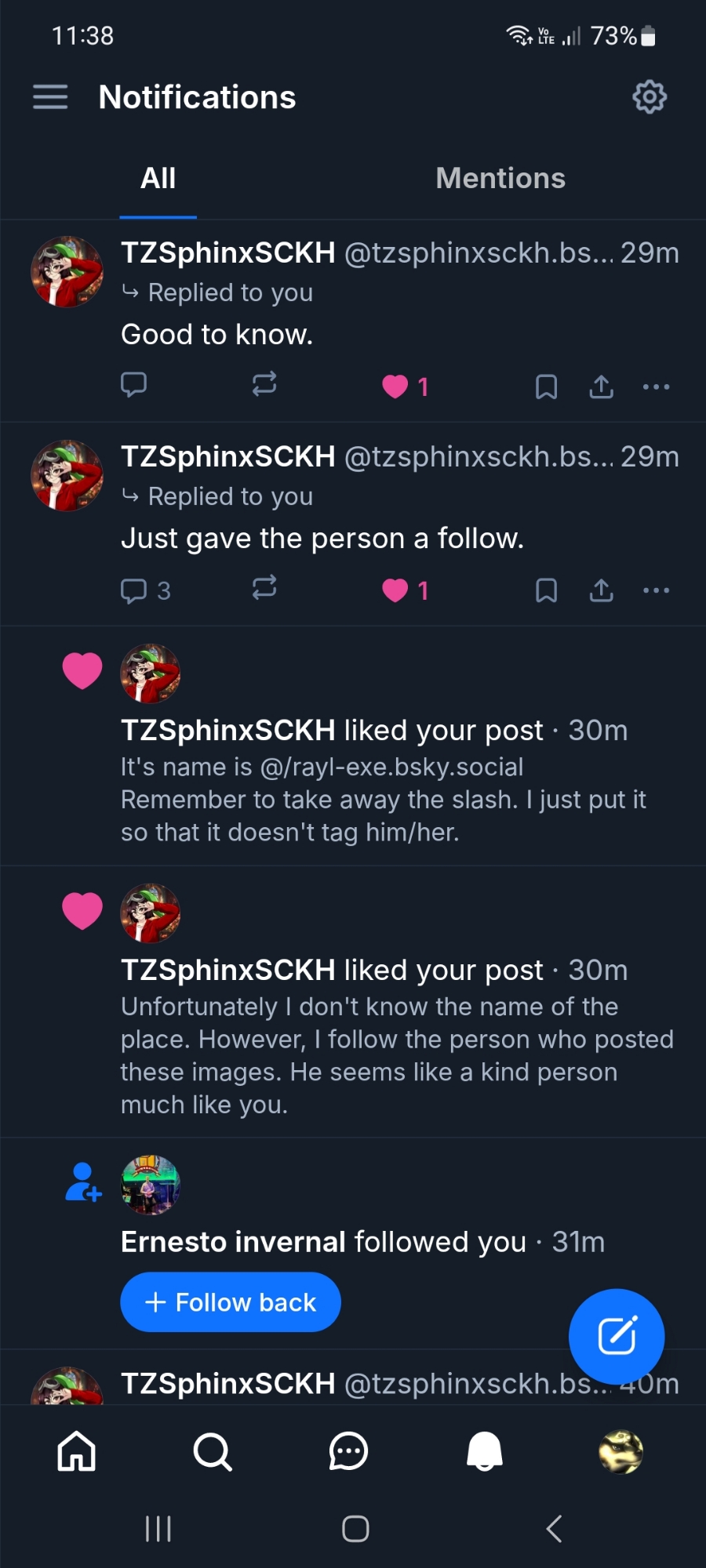706x1568 pixels.
Task: Open more options on the follow reply
Action: pos(656,590)
